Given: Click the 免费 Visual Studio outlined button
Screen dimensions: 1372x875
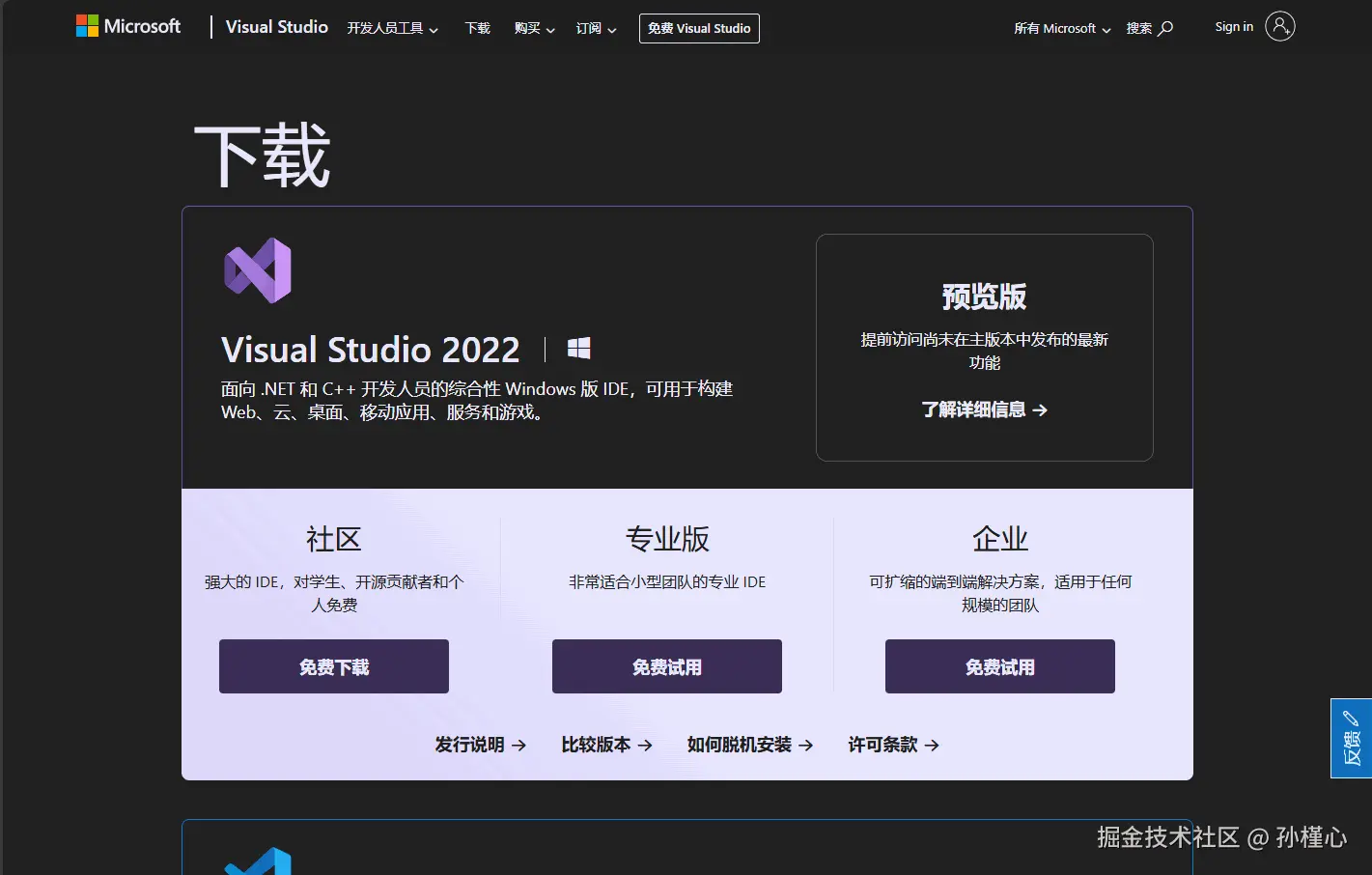Looking at the screenshot, I should pos(699,28).
